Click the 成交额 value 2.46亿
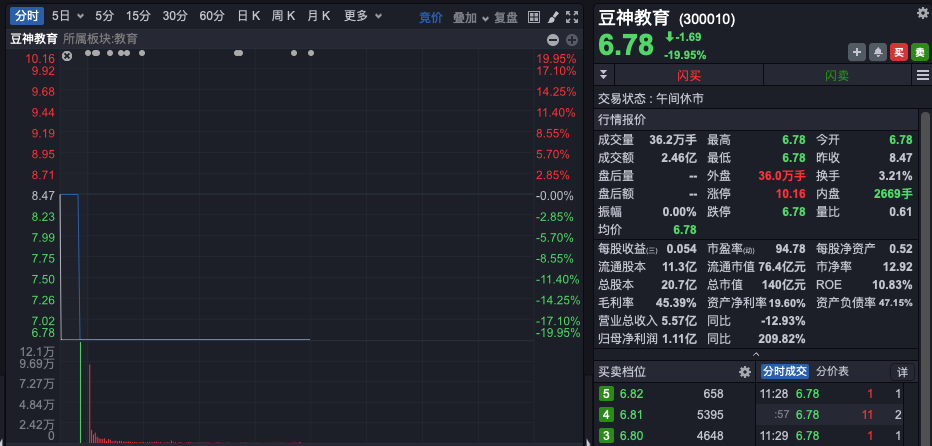This screenshot has height=446, width=932. point(679,158)
